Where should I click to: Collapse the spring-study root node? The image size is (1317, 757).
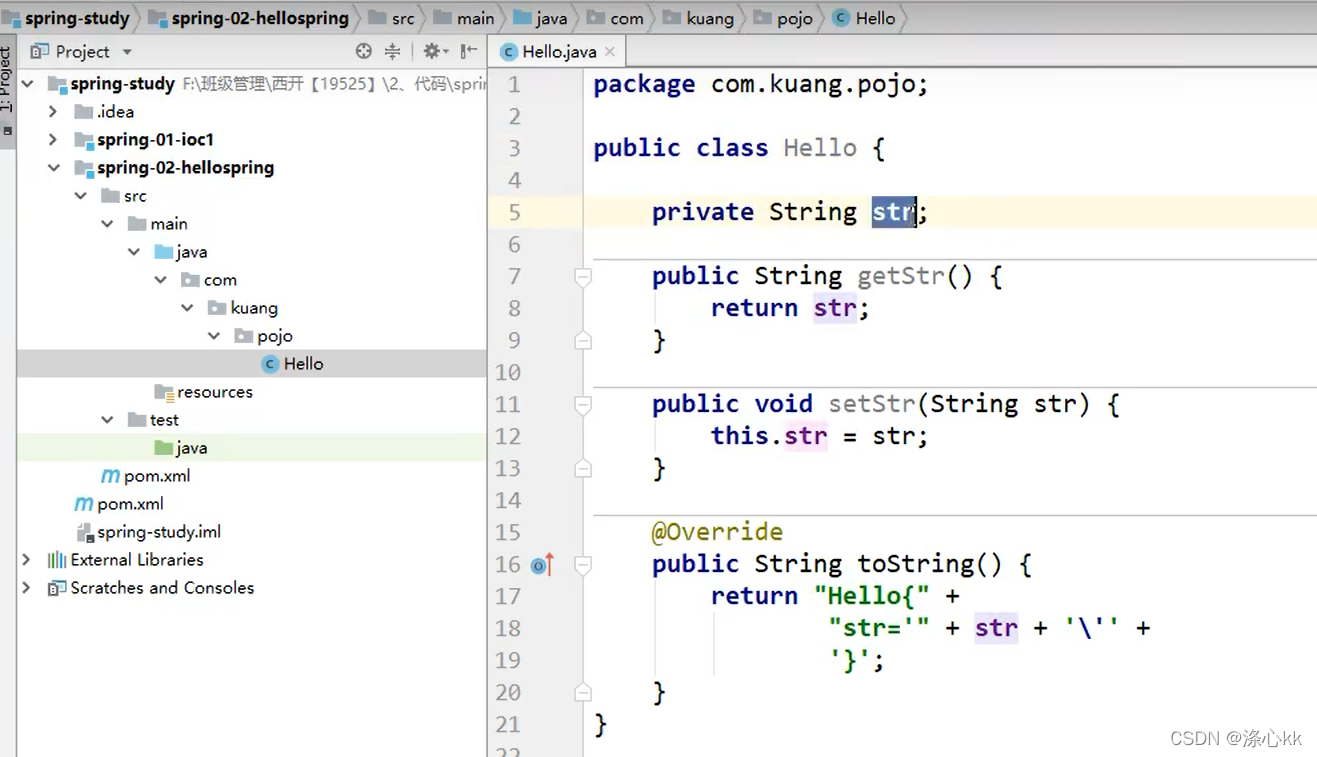coord(28,84)
